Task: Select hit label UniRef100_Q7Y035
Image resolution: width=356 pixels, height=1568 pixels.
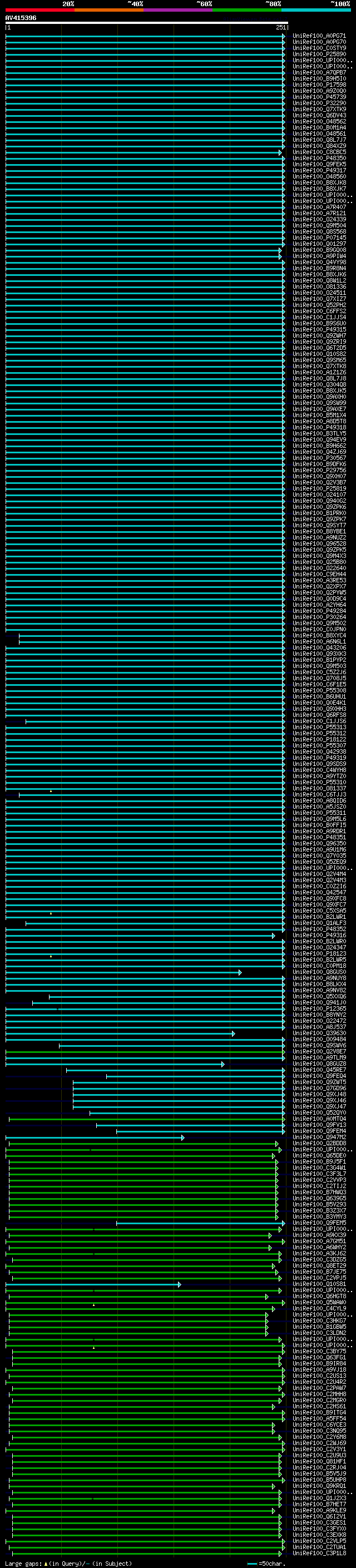Action: point(319,856)
